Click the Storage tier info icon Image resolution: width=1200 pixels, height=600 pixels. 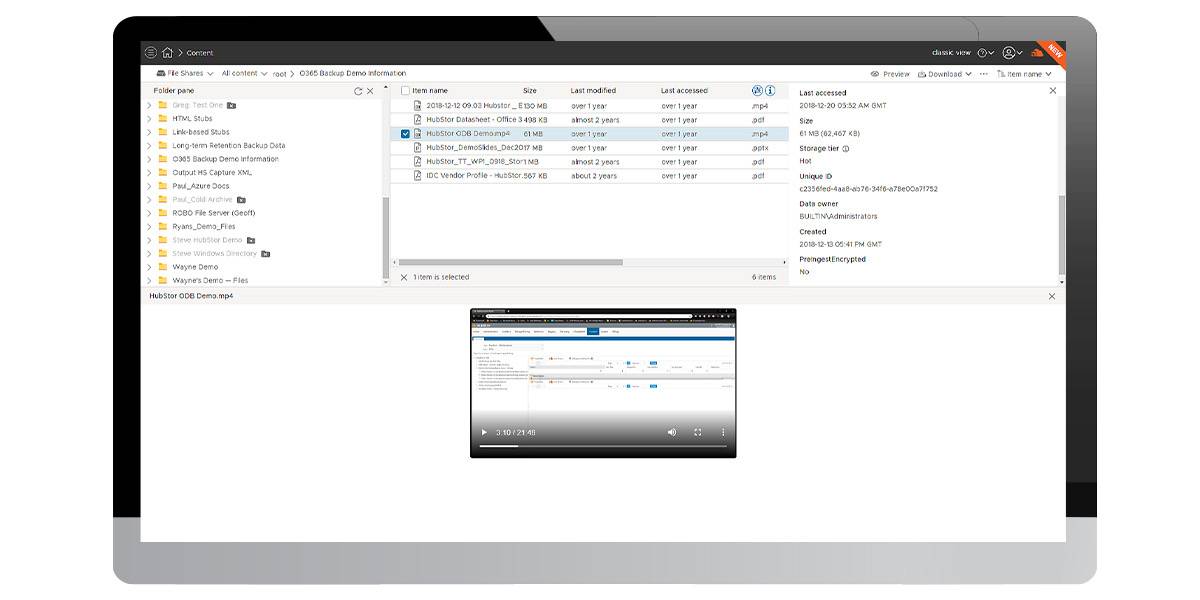846,148
